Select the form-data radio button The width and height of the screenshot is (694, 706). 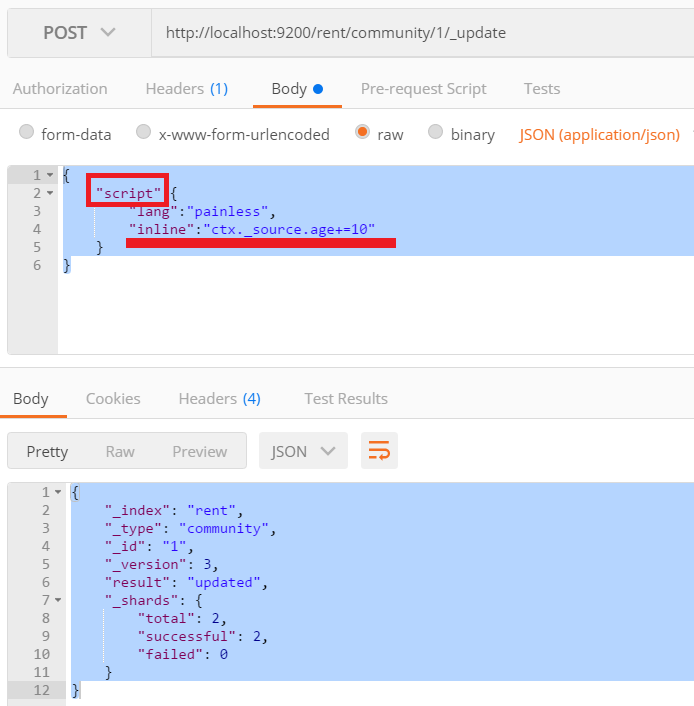(27, 132)
